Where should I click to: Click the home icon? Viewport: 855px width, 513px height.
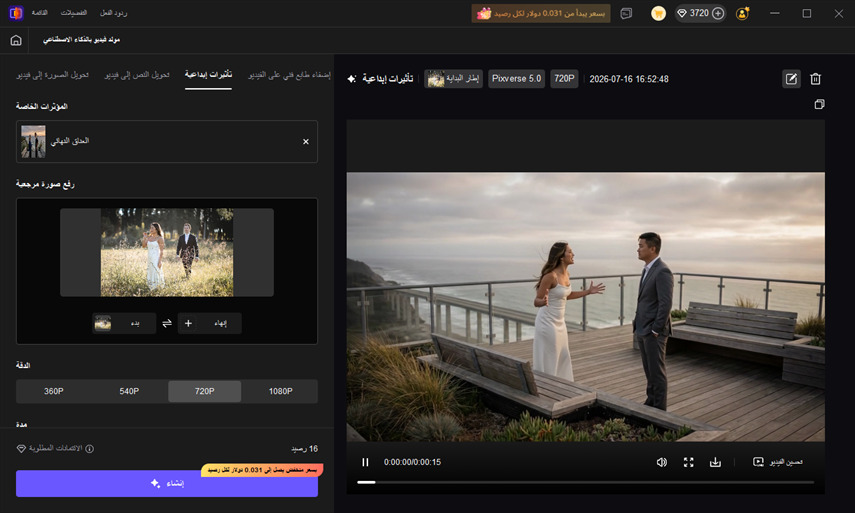tap(16, 40)
